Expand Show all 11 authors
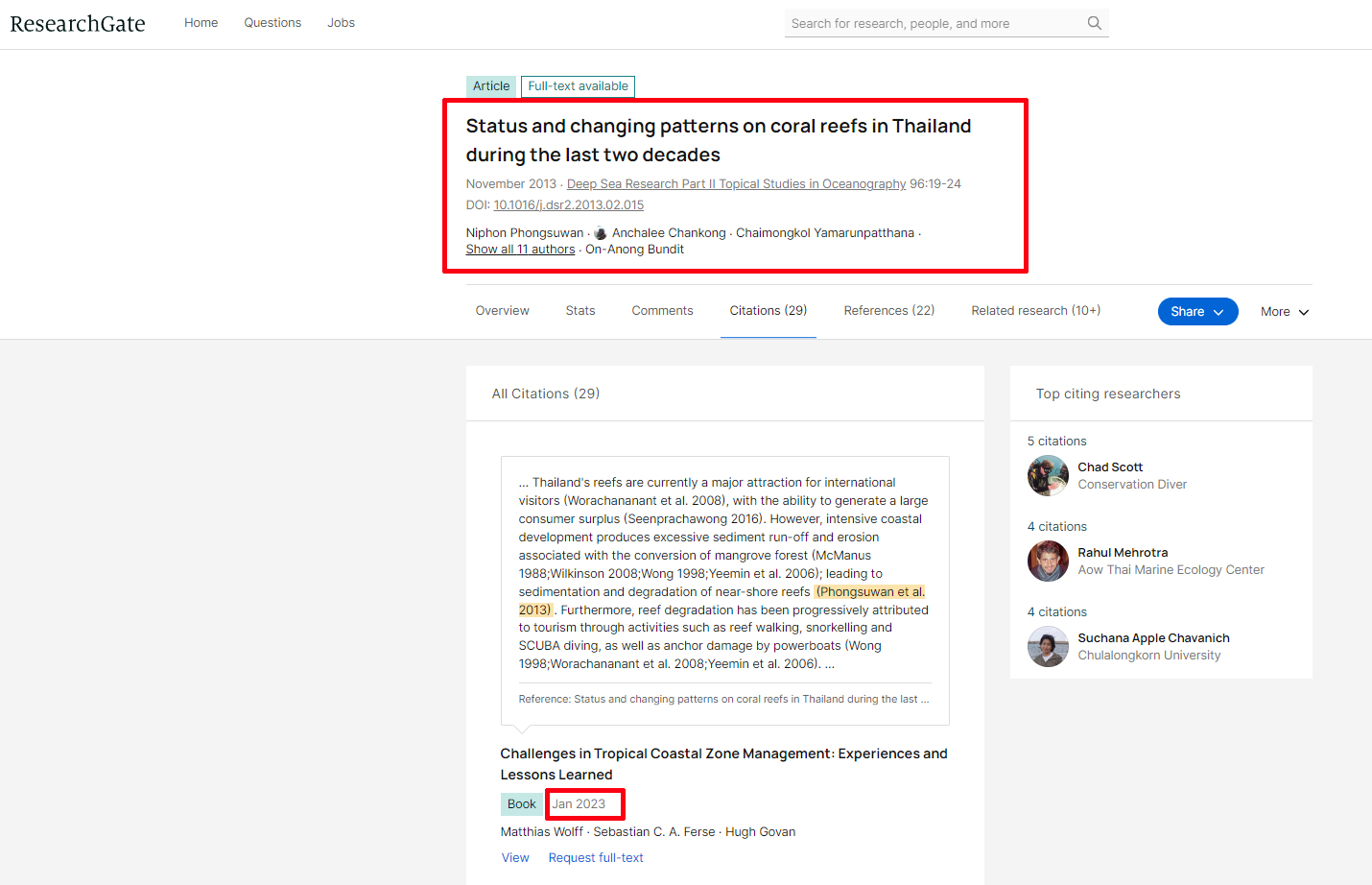Screen dimensions: 1372x885 coord(520,250)
